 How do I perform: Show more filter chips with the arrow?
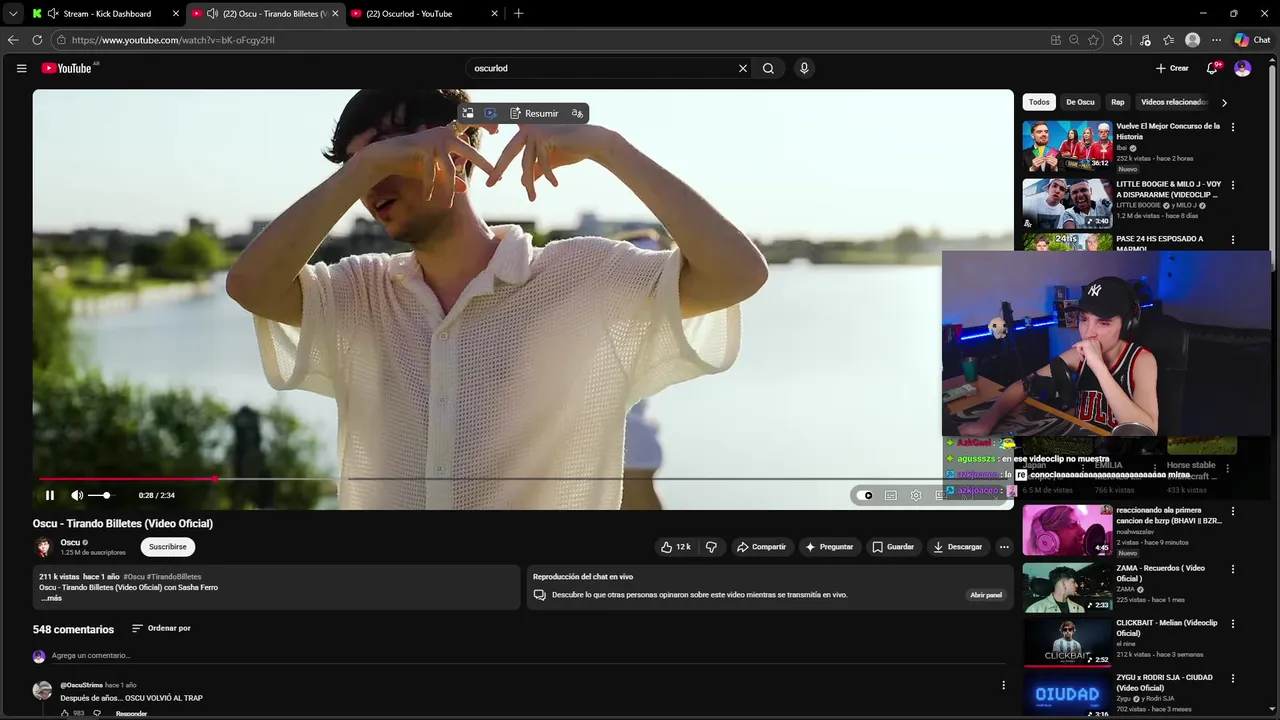coord(1224,102)
